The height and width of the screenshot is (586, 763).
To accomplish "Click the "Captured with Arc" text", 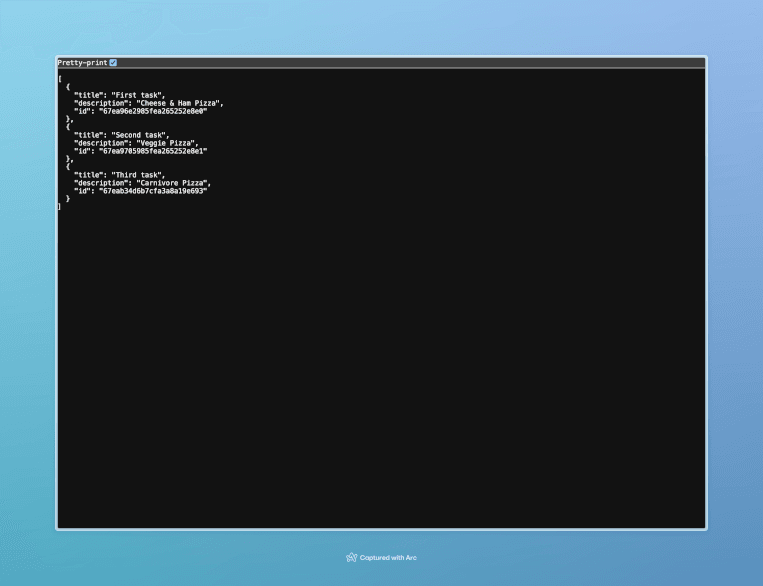I will tap(388, 557).
